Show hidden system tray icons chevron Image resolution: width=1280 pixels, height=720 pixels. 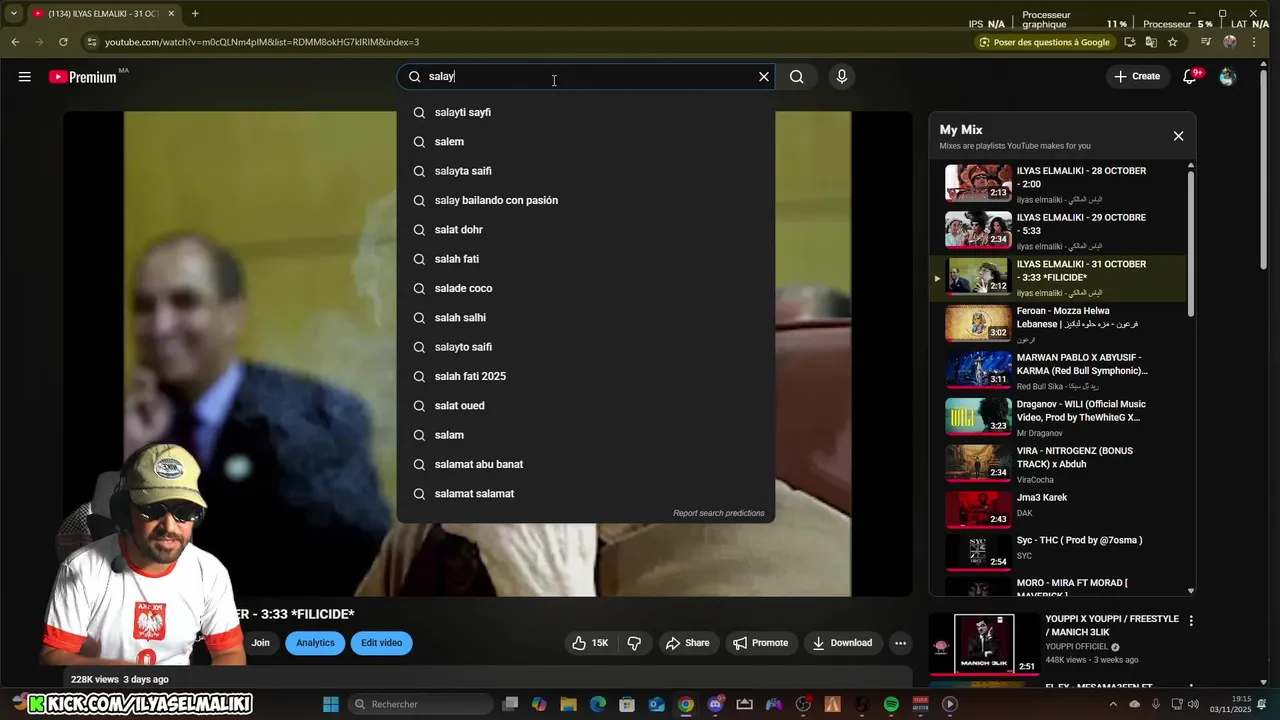click(x=1113, y=704)
